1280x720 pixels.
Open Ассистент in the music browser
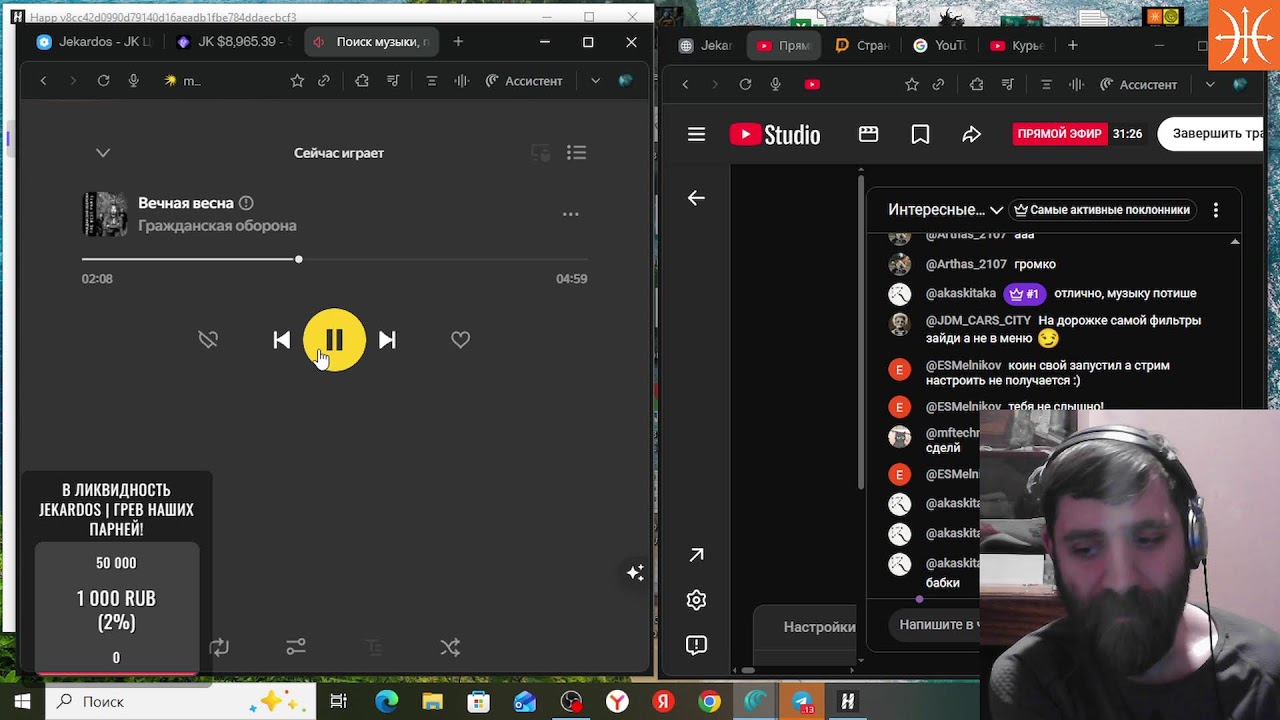click(x=524, y=81)
